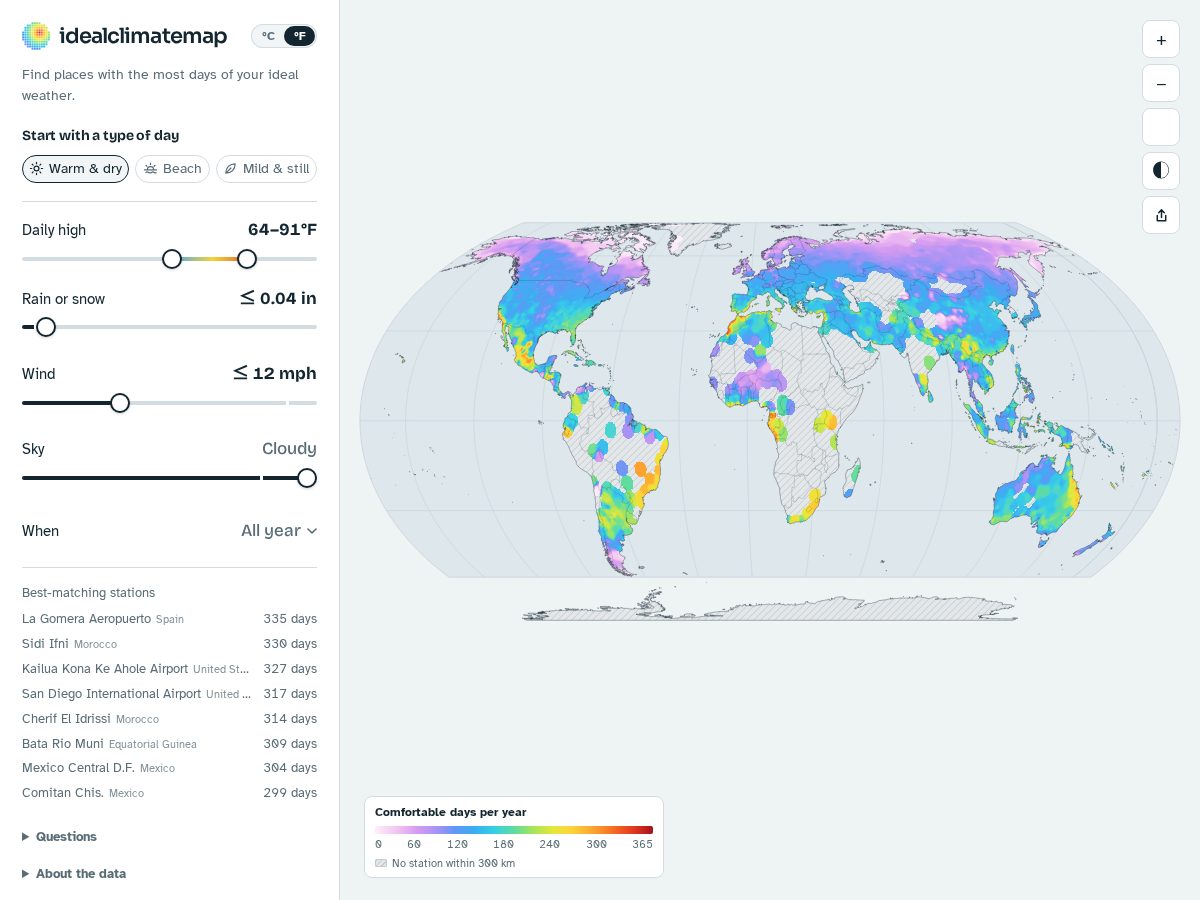The image size is (1200, 900).
Task: Select La Gomera Aeropuerto station
Action: (169, 619)
